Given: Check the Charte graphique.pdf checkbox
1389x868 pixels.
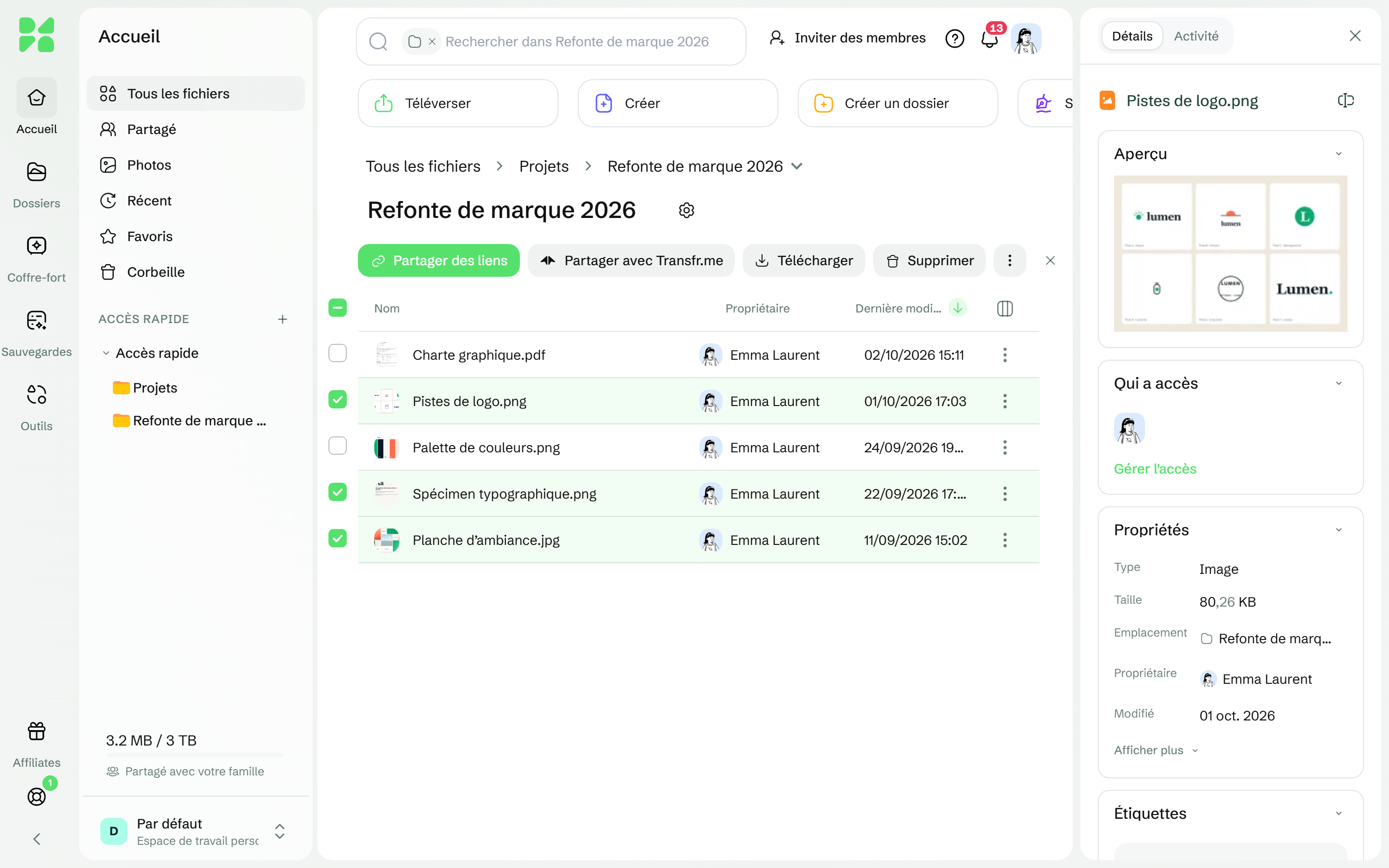Looking at the screenshot, I should pos(338,353).
